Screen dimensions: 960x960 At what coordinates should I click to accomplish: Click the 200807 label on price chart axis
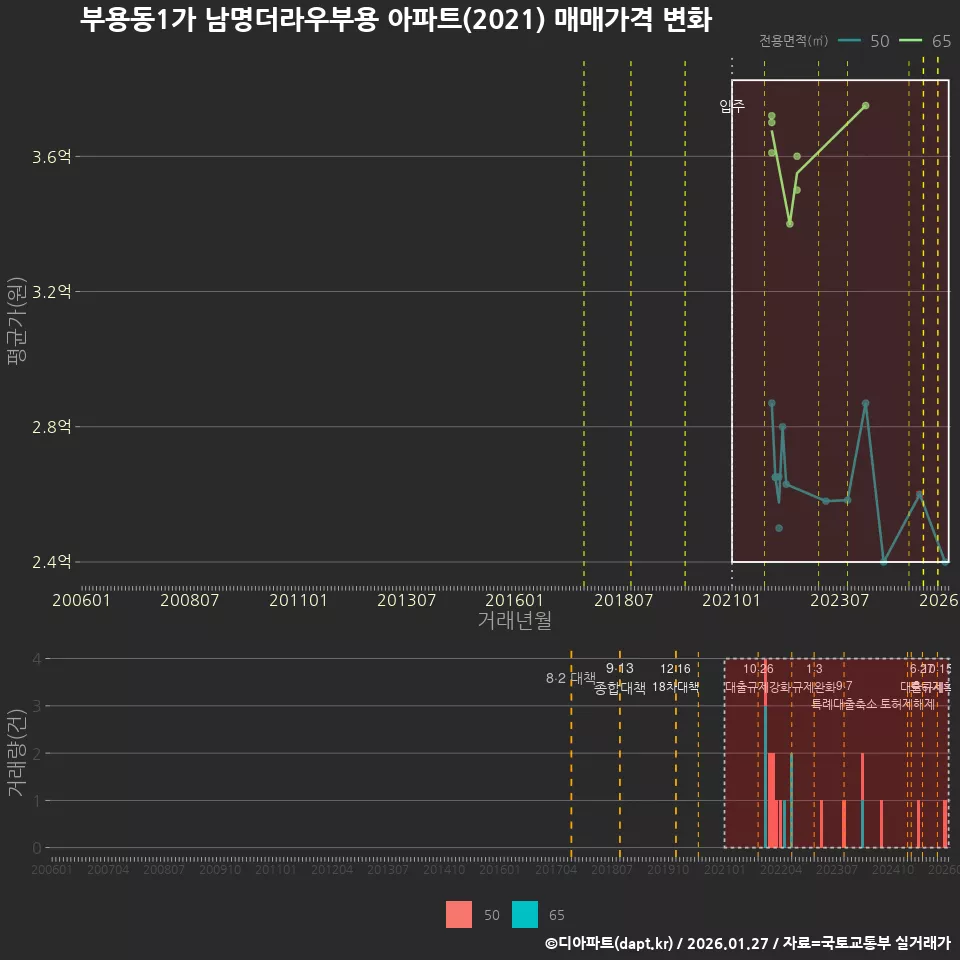190,600
